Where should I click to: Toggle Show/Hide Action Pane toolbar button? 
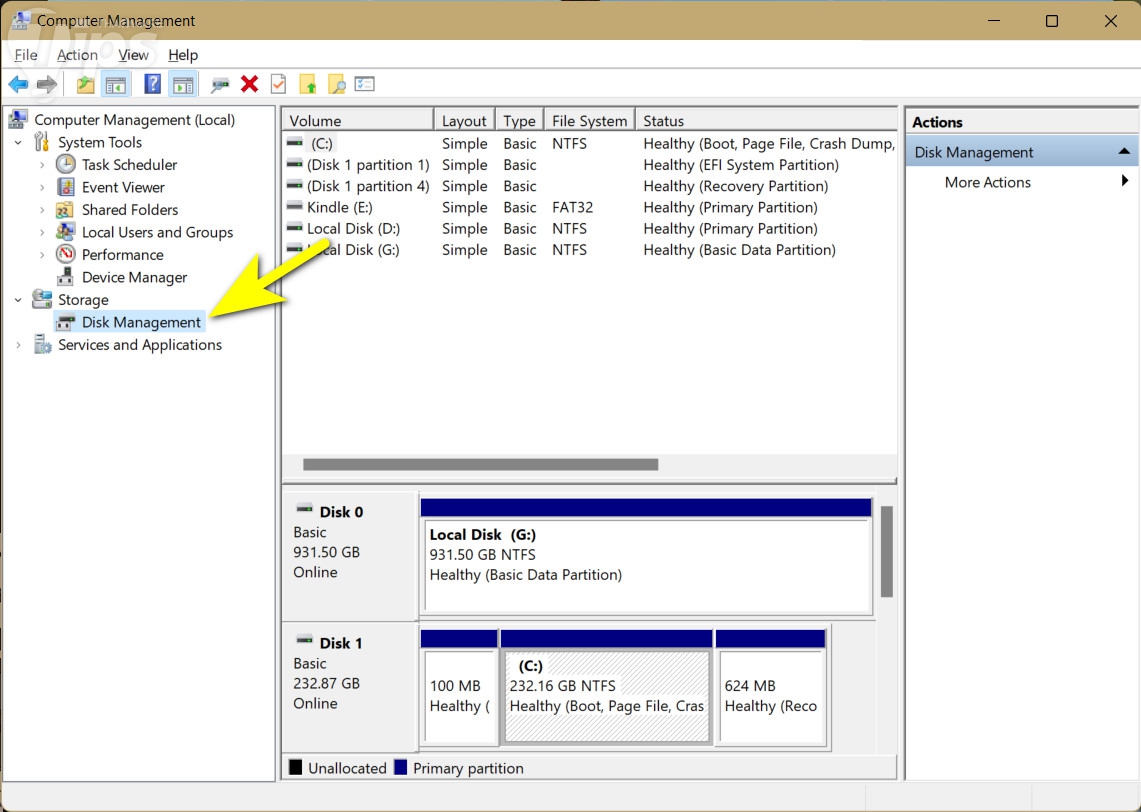tap(182, 85)
